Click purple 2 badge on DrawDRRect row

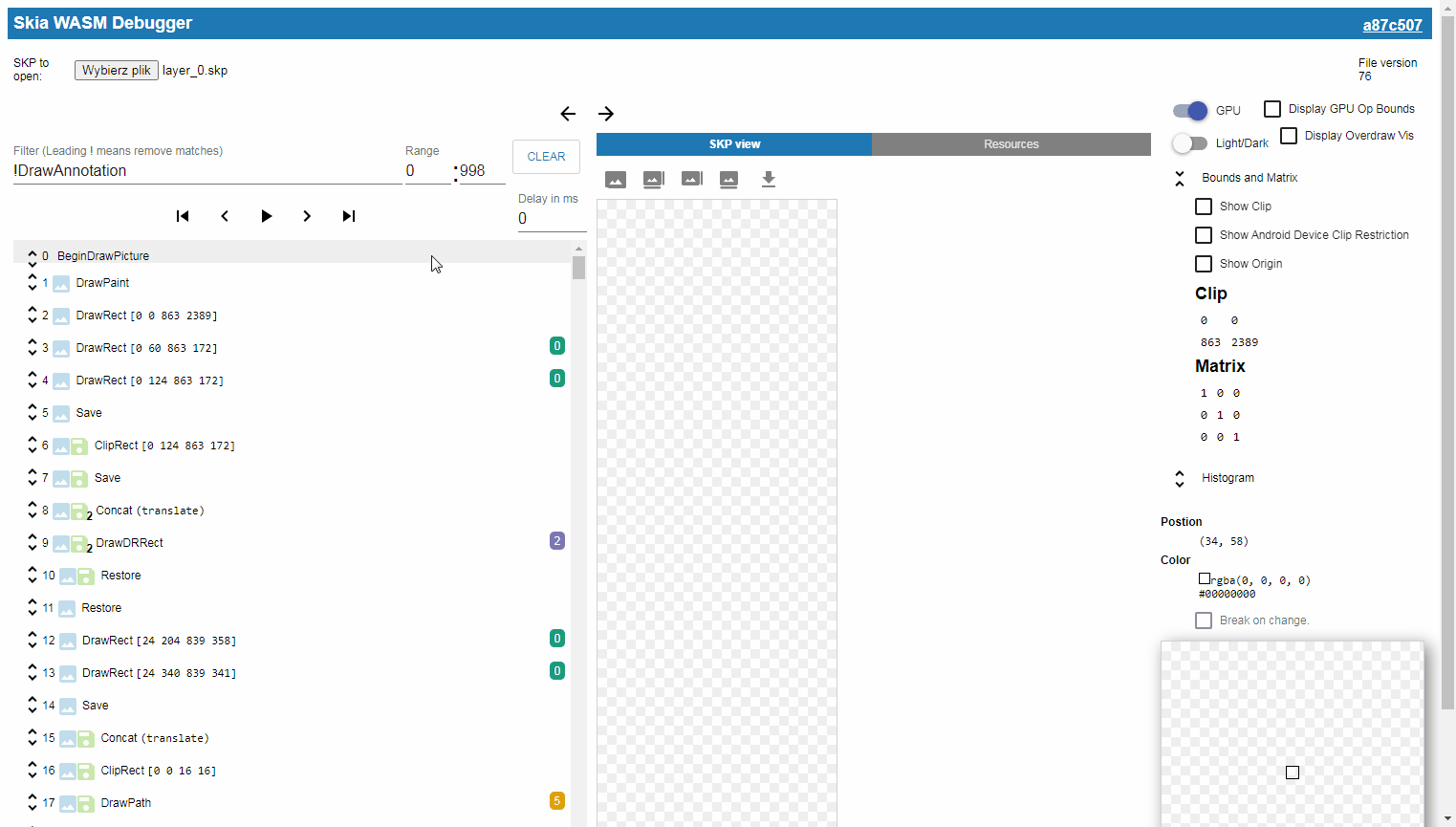tap(557, 541)
